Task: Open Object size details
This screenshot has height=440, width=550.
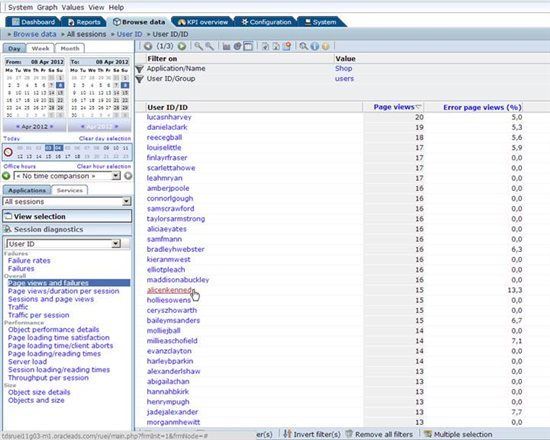Action: [39, 392]
